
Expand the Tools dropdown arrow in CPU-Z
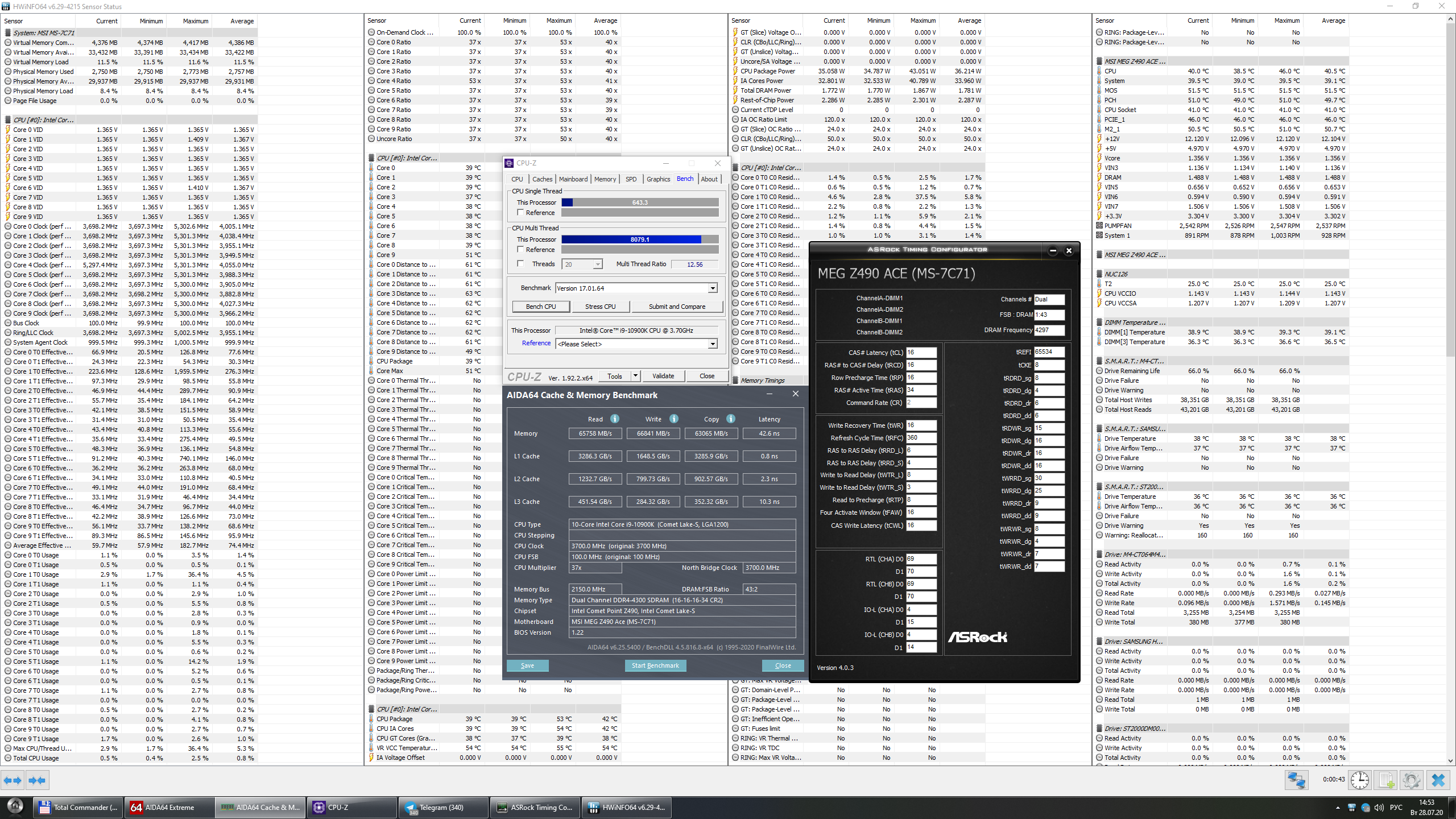[635, 376]
